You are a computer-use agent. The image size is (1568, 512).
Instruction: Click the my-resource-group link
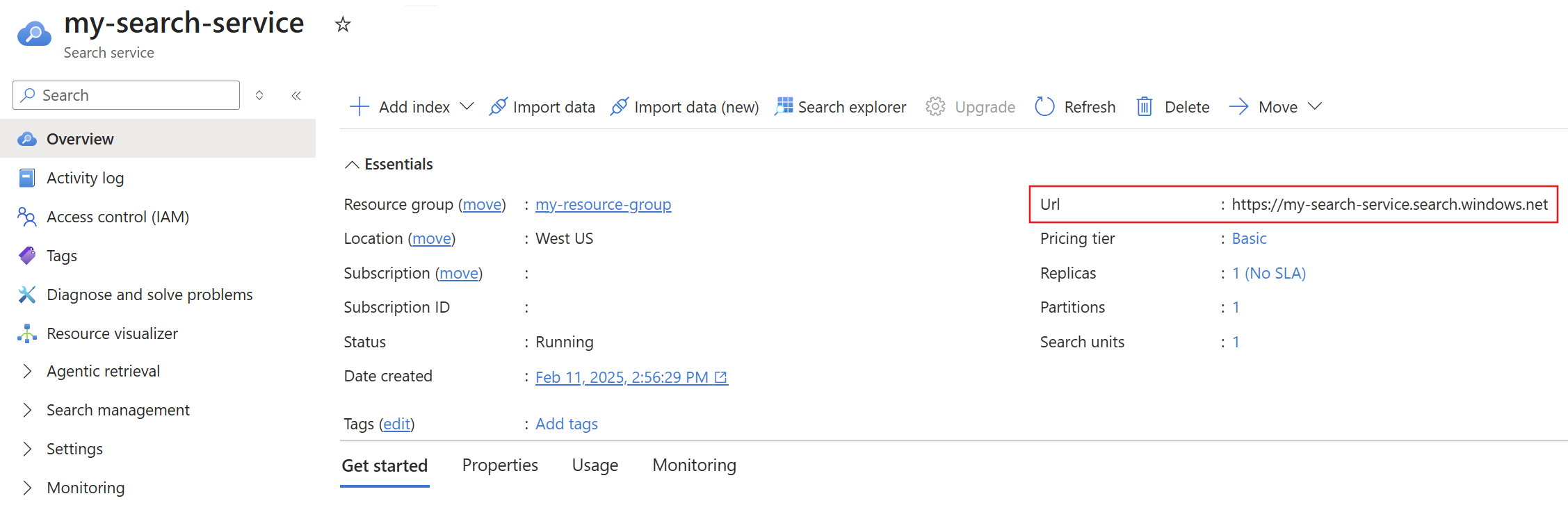coord(603,204)
